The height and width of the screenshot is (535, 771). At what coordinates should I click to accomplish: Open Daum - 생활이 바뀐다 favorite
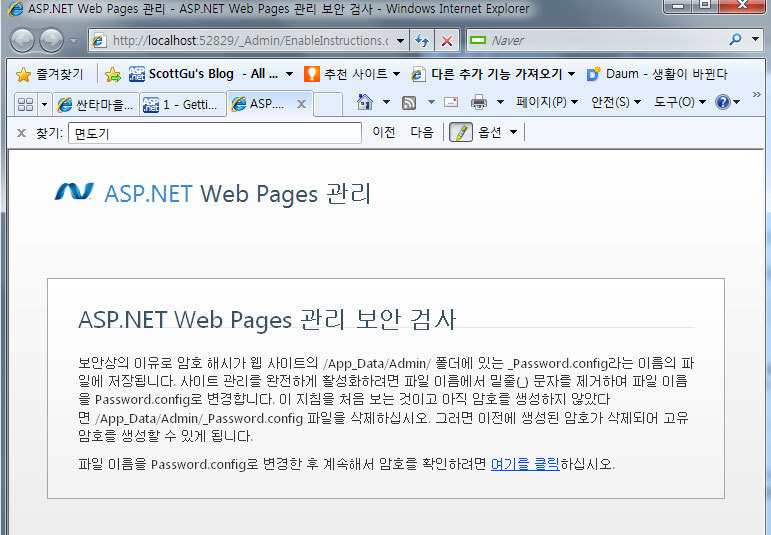(657, 74)
